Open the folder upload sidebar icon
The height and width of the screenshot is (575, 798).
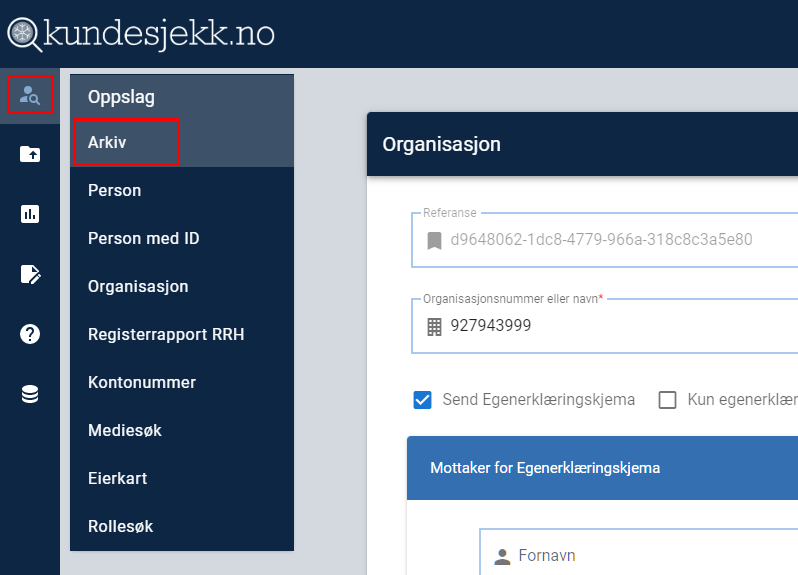30,154
